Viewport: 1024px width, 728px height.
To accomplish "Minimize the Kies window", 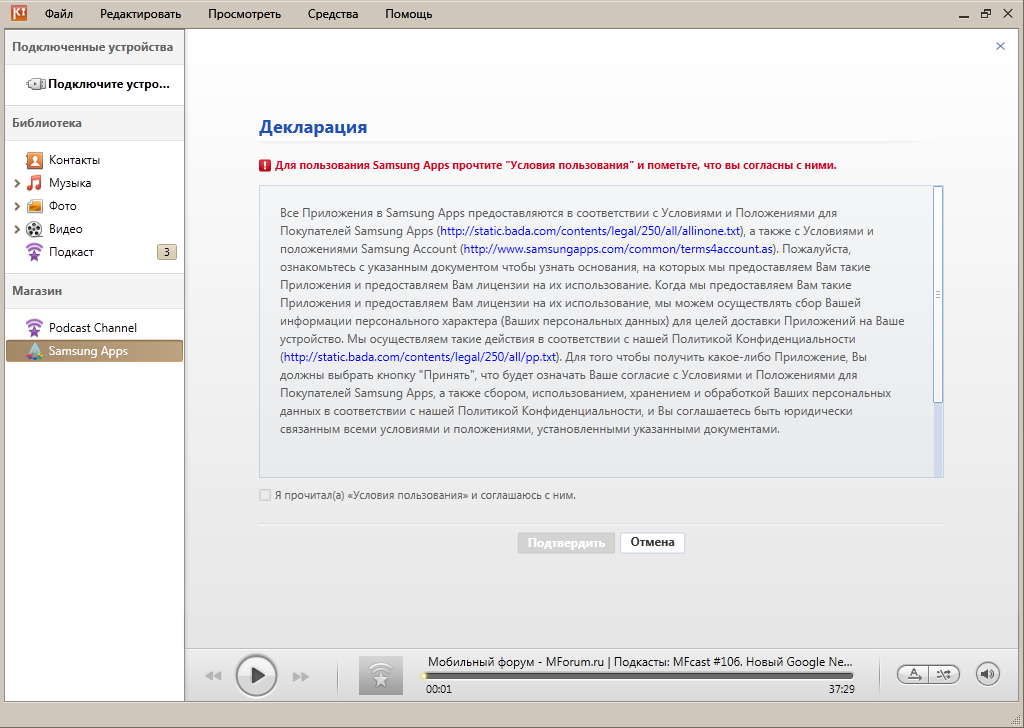I will [965, 14].
